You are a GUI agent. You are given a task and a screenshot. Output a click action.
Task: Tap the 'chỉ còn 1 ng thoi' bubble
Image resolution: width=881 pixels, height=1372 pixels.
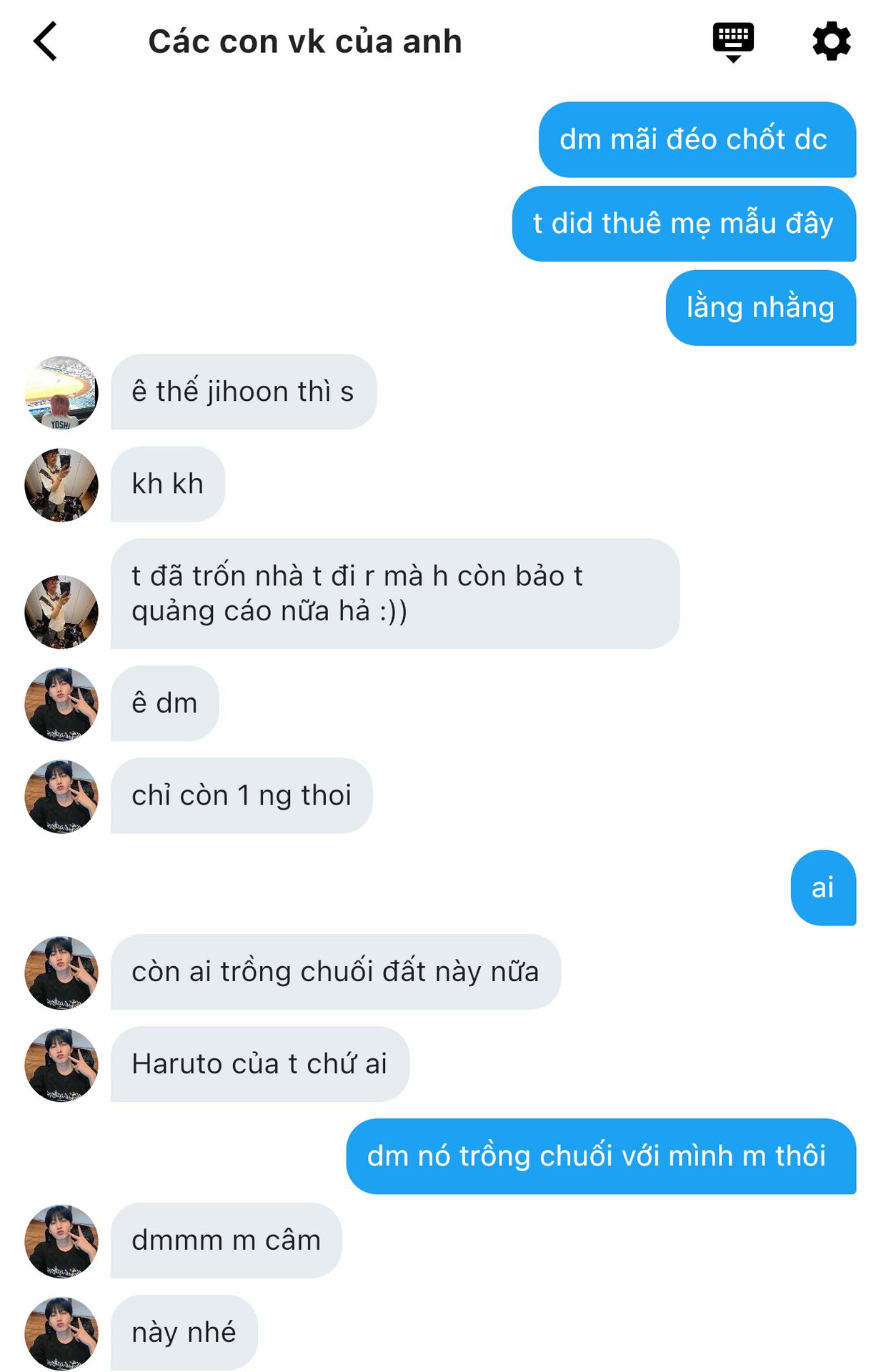click(x=242, y=795)
